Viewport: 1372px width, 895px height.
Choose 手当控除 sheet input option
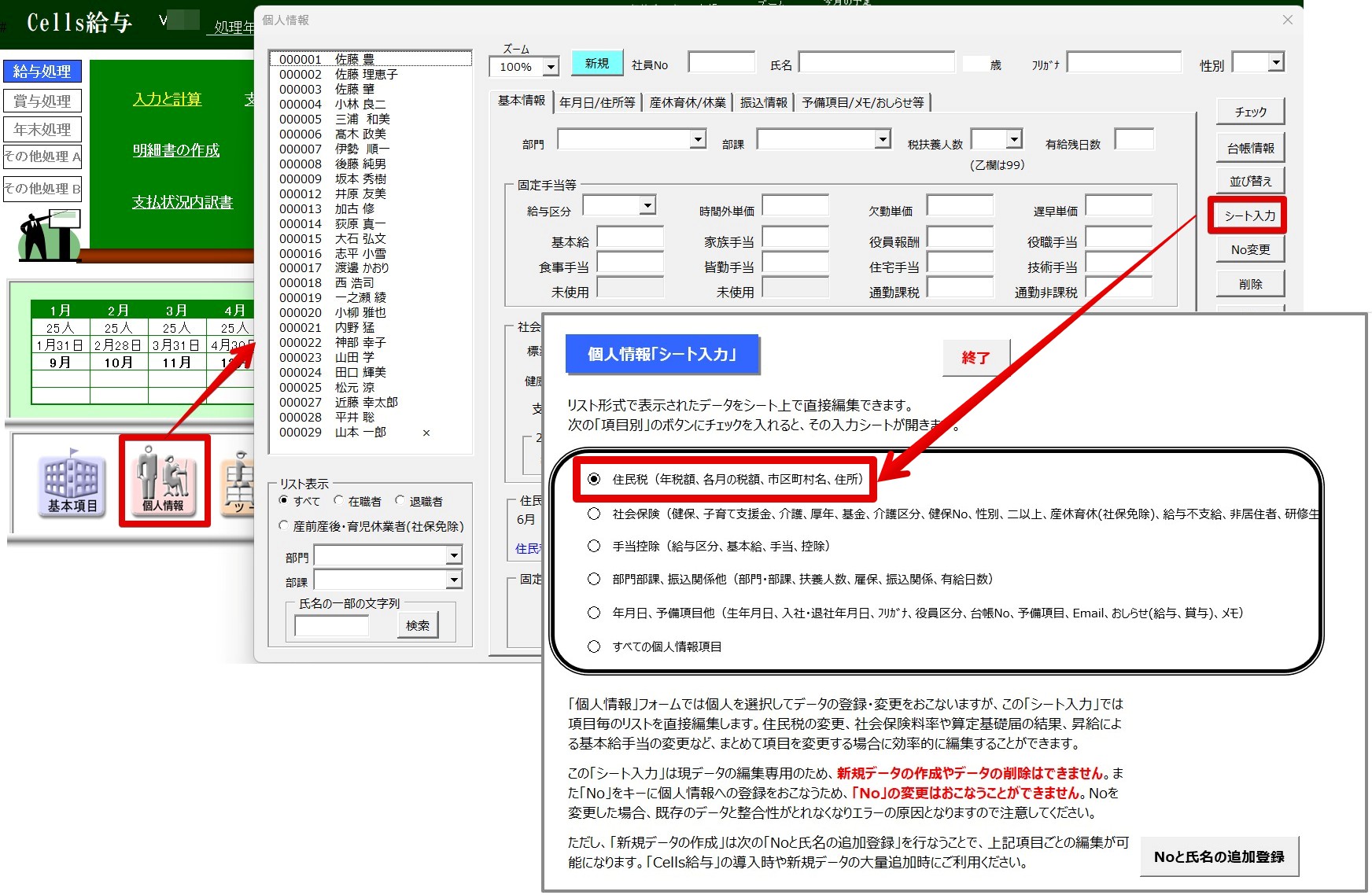point(594,546)
